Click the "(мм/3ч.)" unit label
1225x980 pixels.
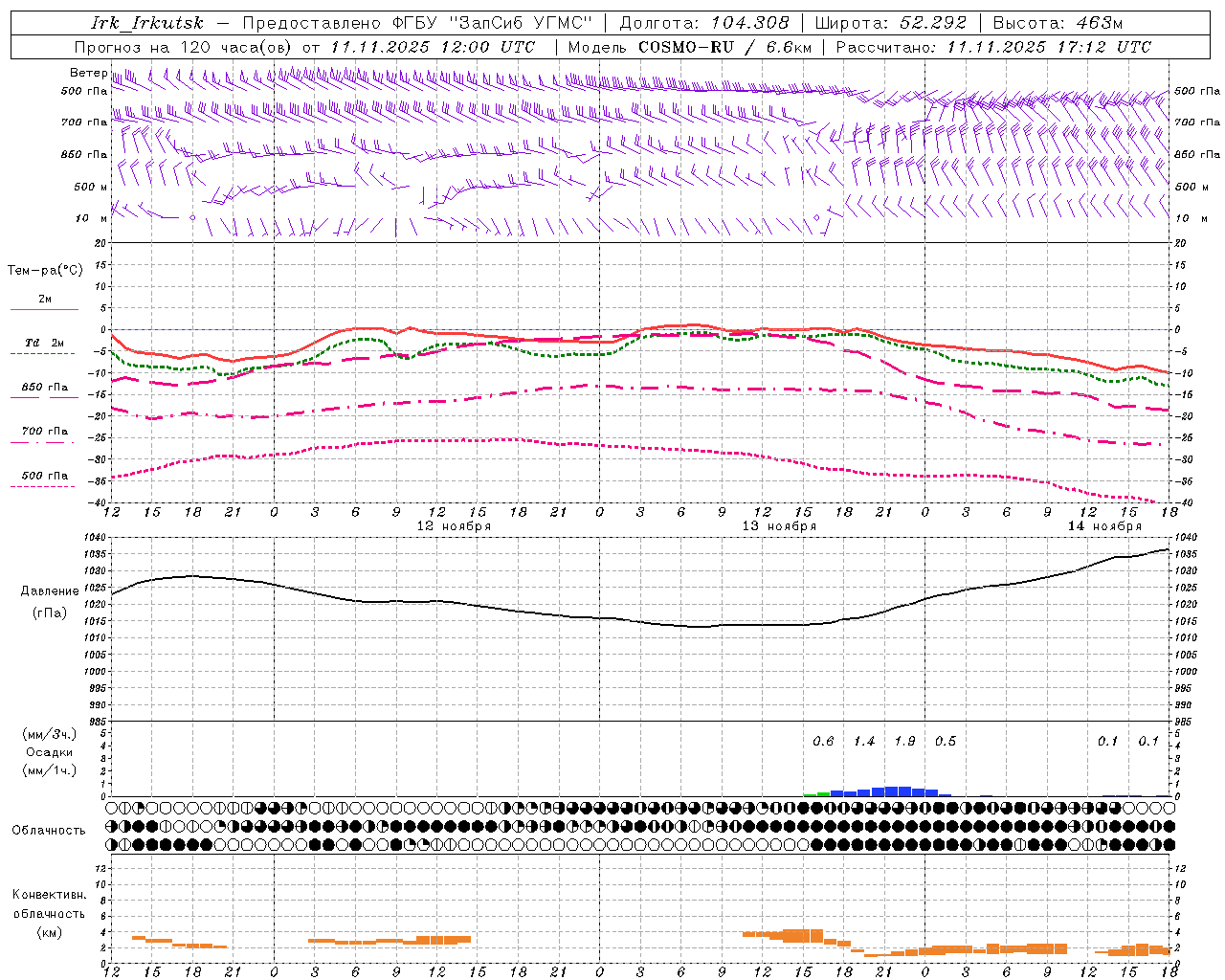tap(50, 734)
